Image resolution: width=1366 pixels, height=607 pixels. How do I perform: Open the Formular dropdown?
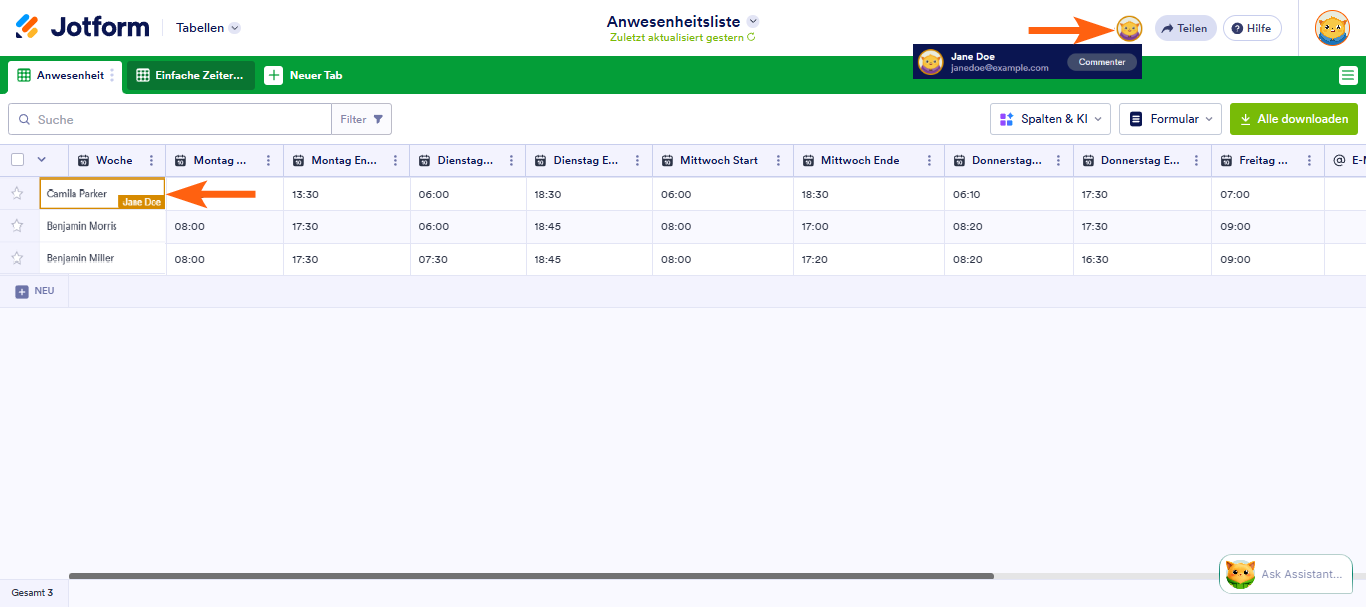point(1170,119)
